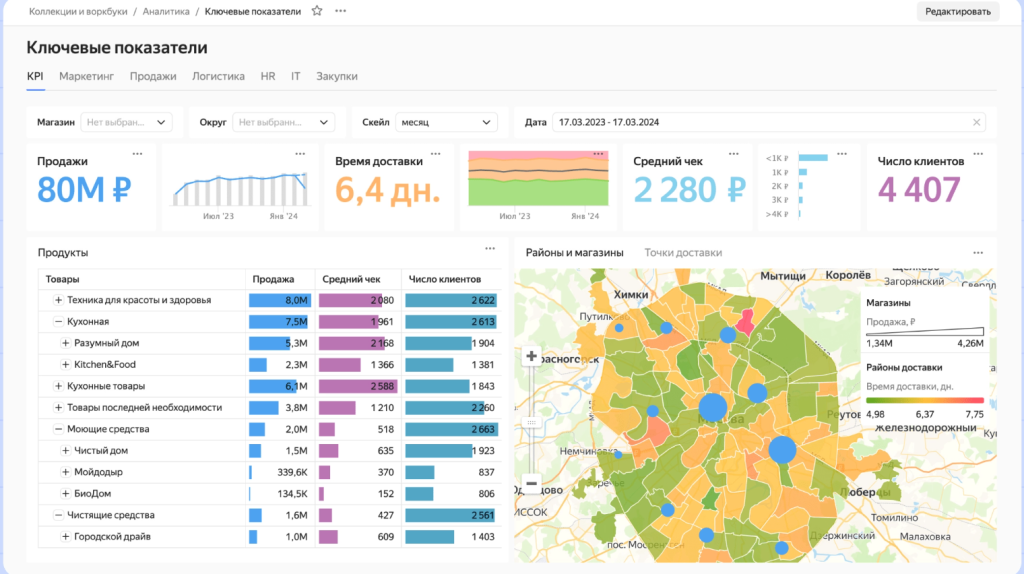Open the Скейл dropdown set to месяц

pos(446,122)
